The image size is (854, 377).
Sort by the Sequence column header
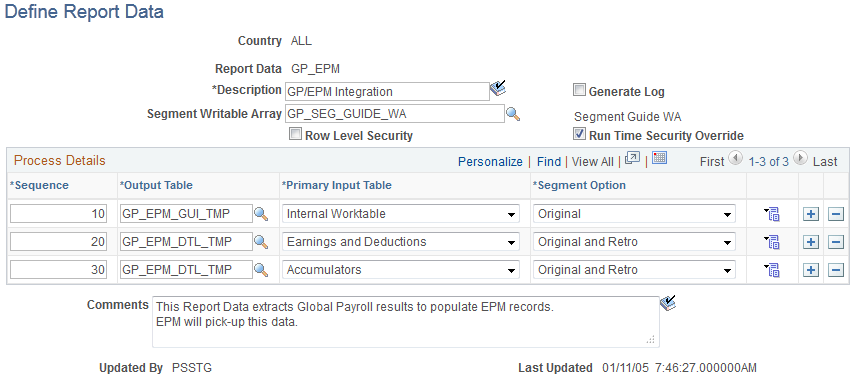pyautogui.click(x=39, y=185)
